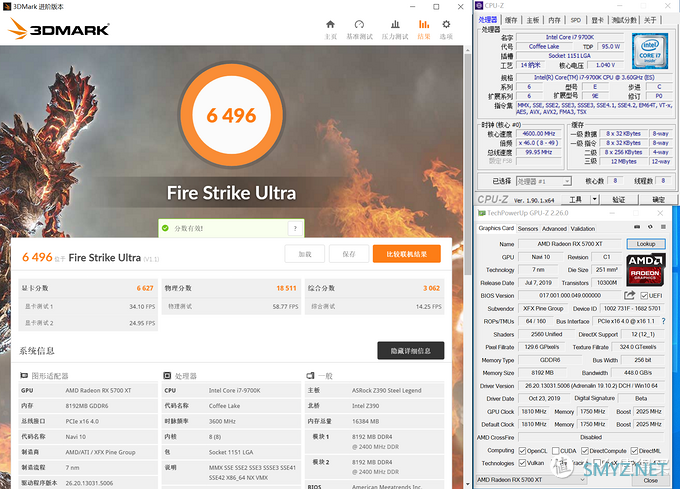The width and height of the screenshot is (680, 489).
Task: Click the 3DMark scrollbar down arrow
Action: point(468,484)
